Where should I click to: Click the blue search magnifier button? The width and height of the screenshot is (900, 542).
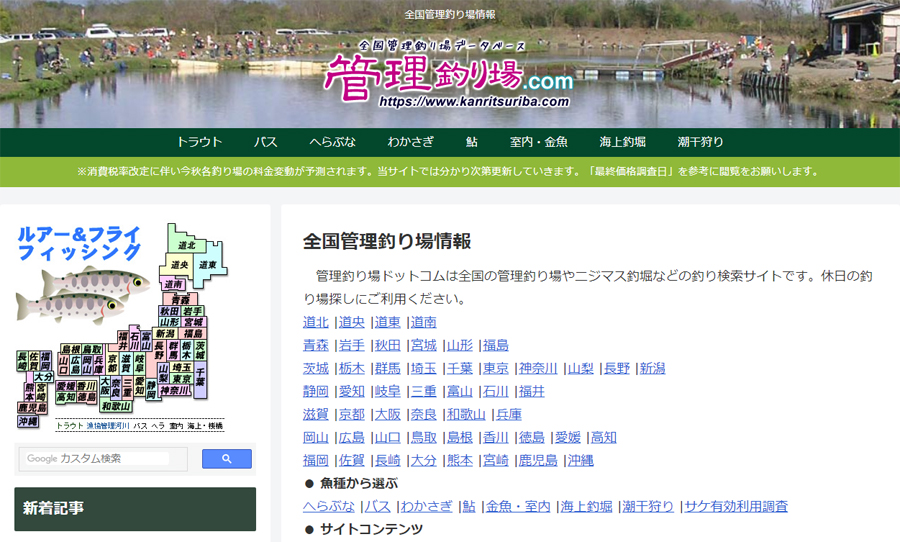tap(226, 459)
